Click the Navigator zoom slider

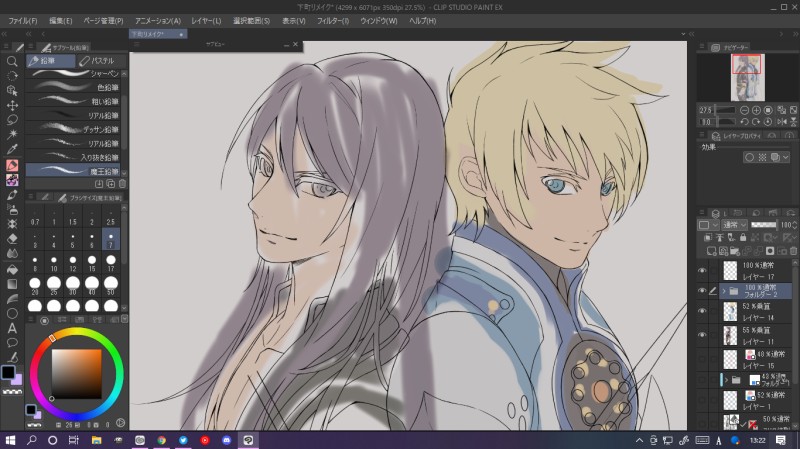pyautogui.click(x=726, y=110)
